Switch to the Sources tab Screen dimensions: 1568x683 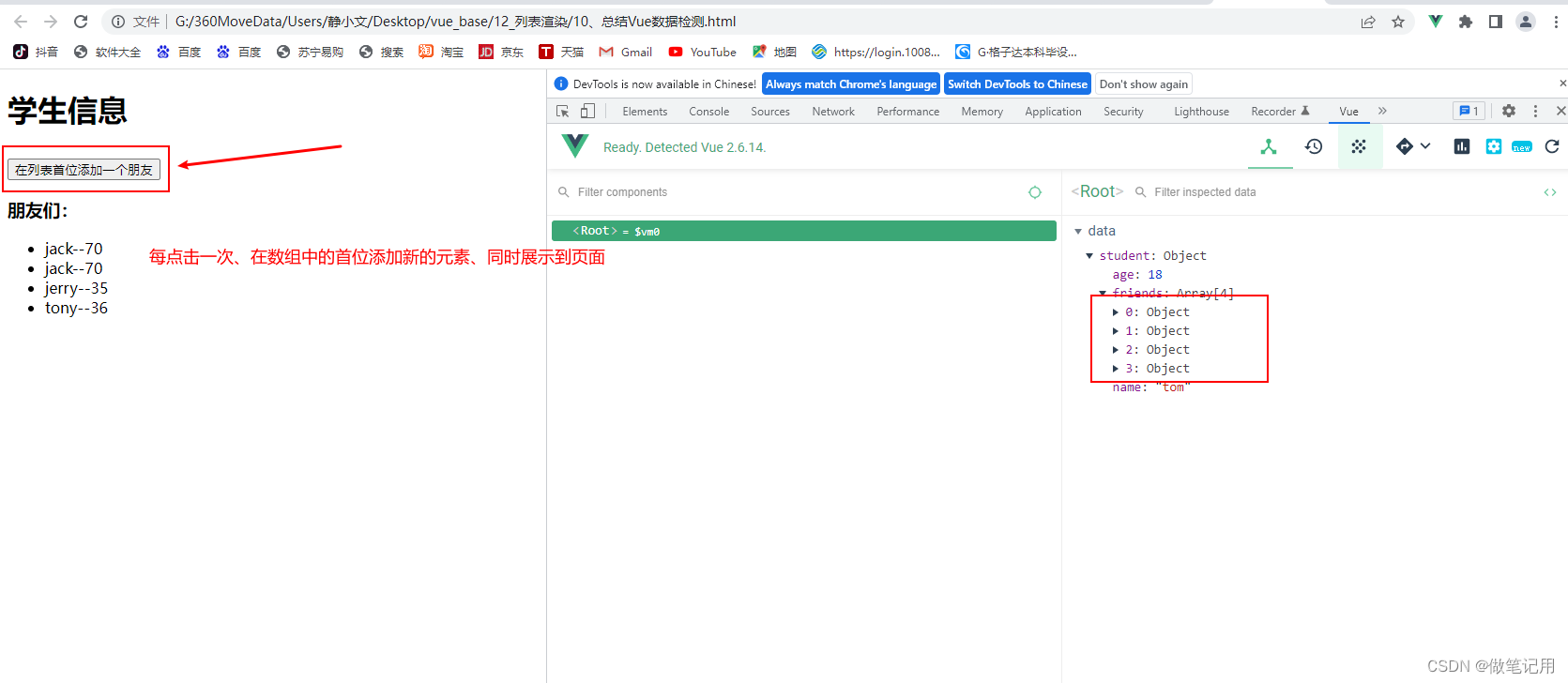point(770,111)
